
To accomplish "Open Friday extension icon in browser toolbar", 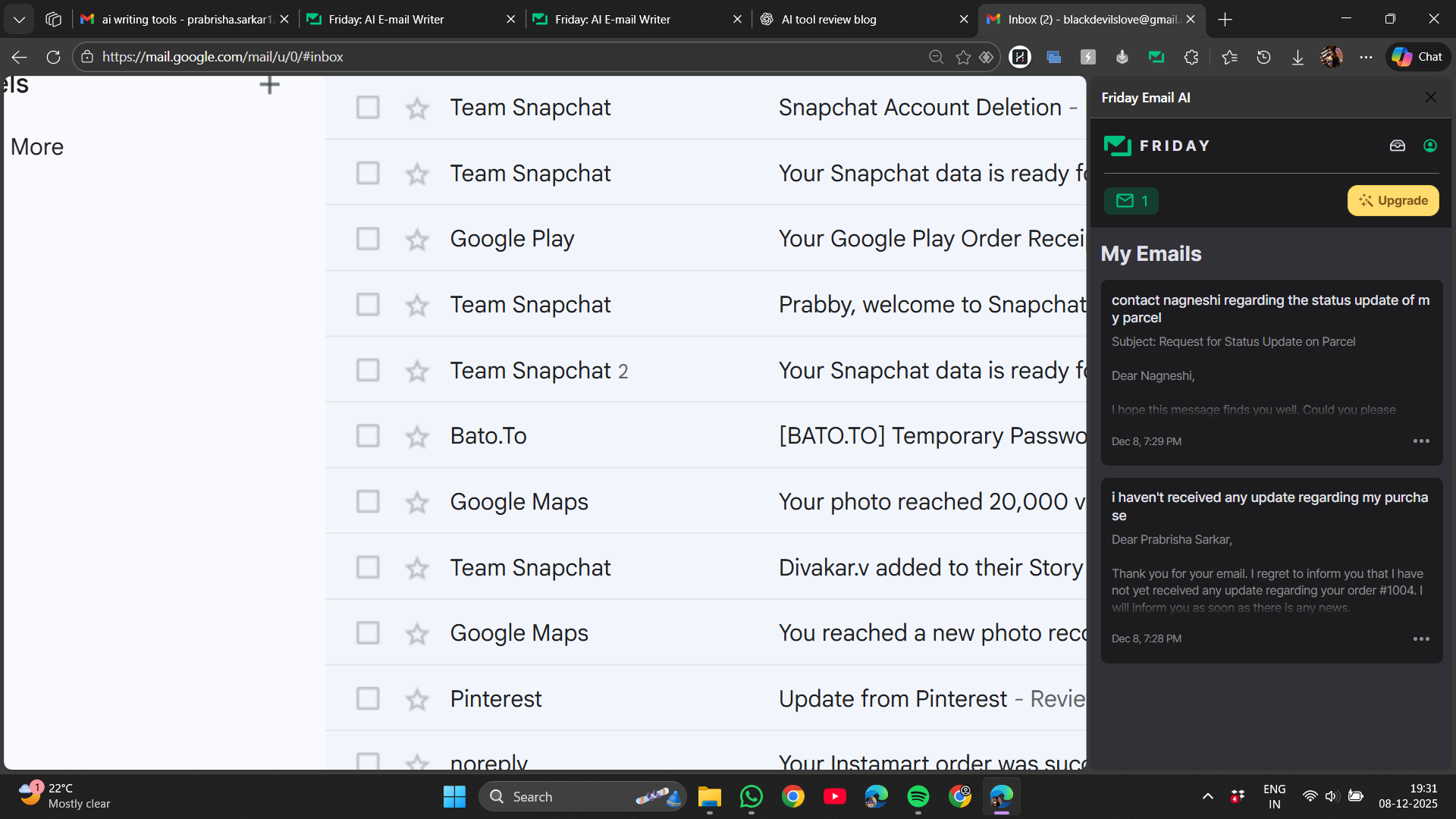I will click(1156, 57).
